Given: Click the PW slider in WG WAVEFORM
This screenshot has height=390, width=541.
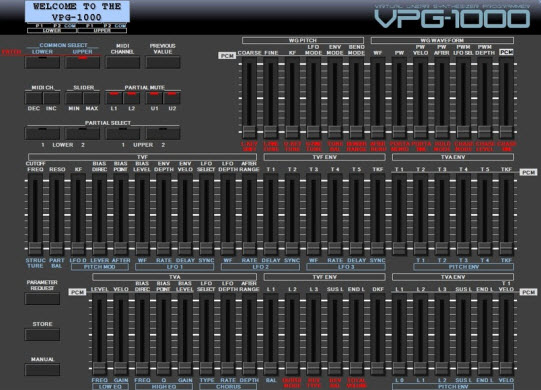Looking at the screenshot, I should (399, 98).
